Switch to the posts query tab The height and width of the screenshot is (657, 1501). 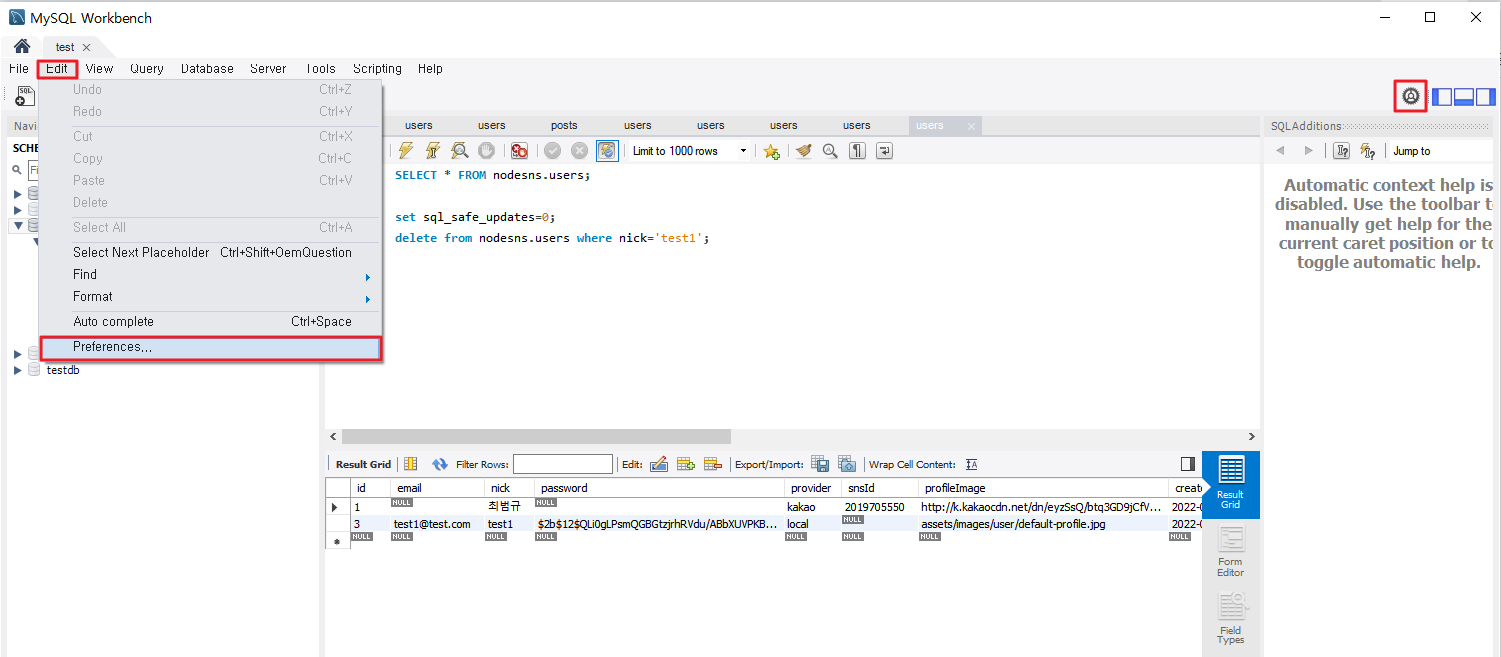click(x=564, y=125)
